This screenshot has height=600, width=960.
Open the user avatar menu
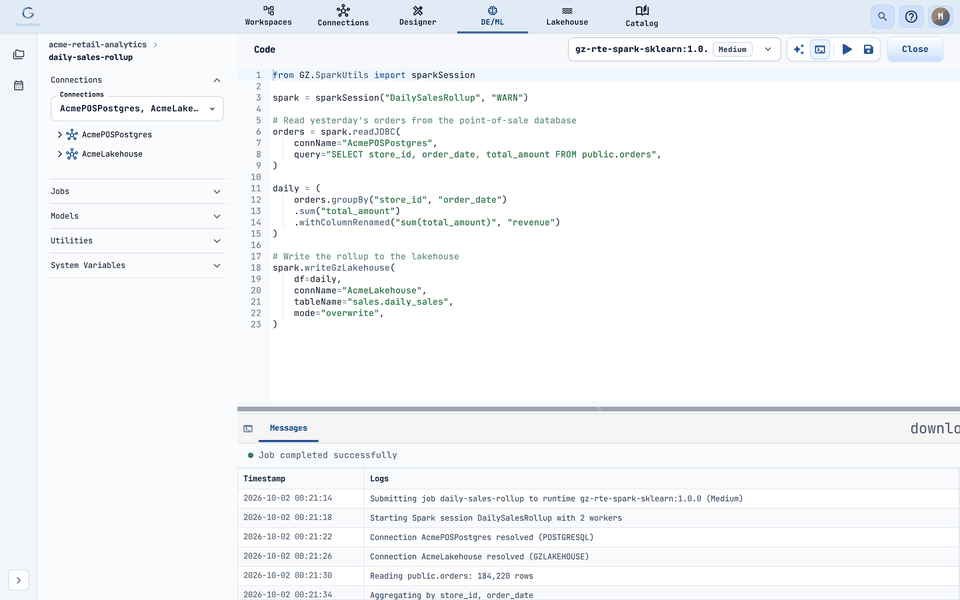point(940,17)
